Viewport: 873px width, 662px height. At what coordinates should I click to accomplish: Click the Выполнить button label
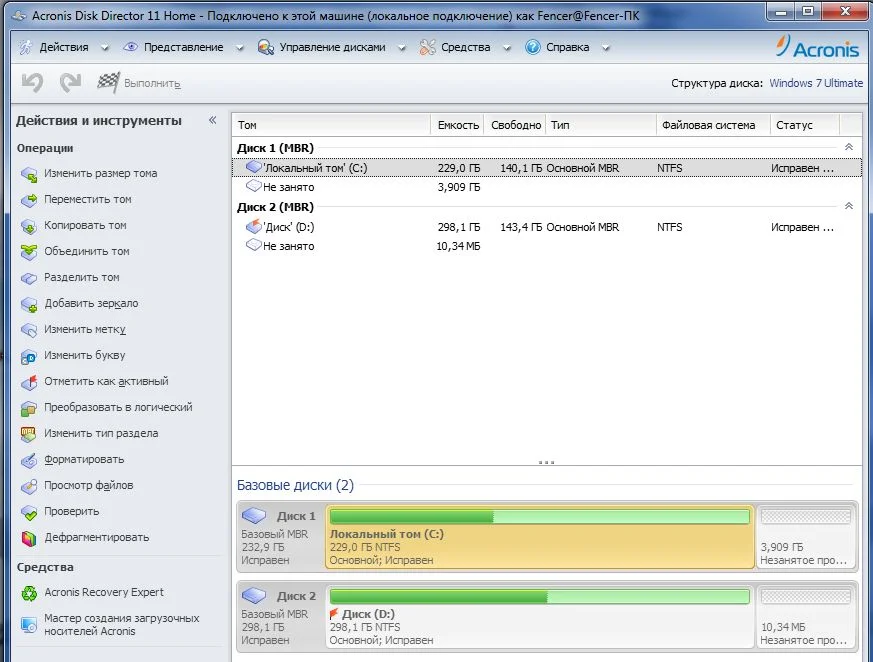coord(152,84)
